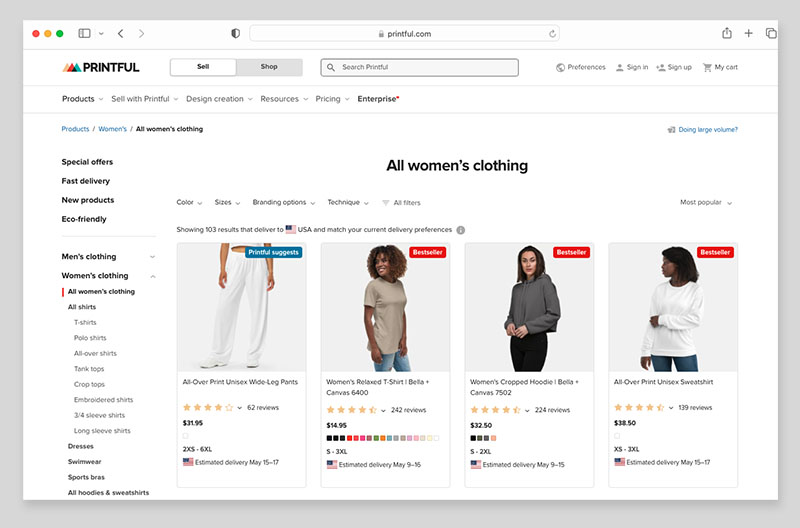Click the Women's breadcrumb link
The width and height of the screenshot is (800, 528).
tap(112, 129)
